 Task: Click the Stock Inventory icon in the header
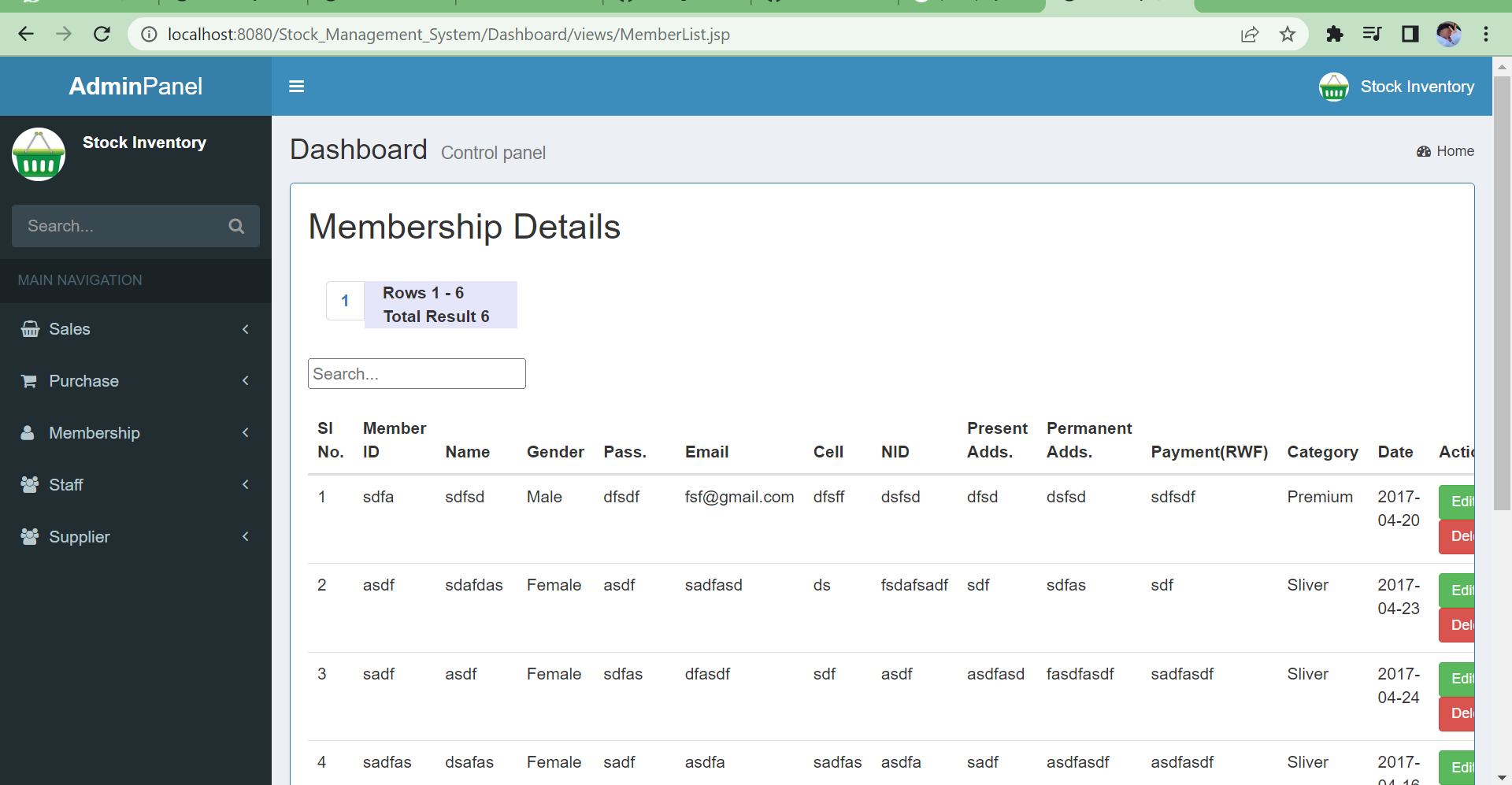[x=1334, y=87]
